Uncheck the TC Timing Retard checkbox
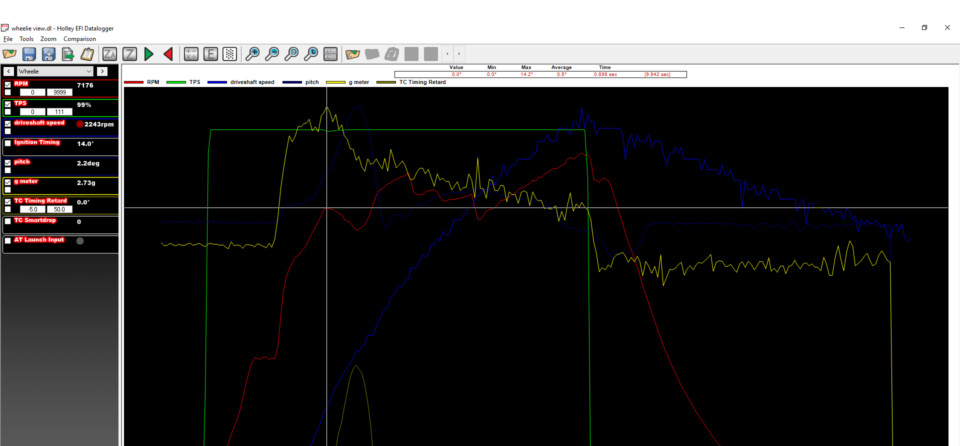The image size is (960, 446). click(x=8, y=202)
